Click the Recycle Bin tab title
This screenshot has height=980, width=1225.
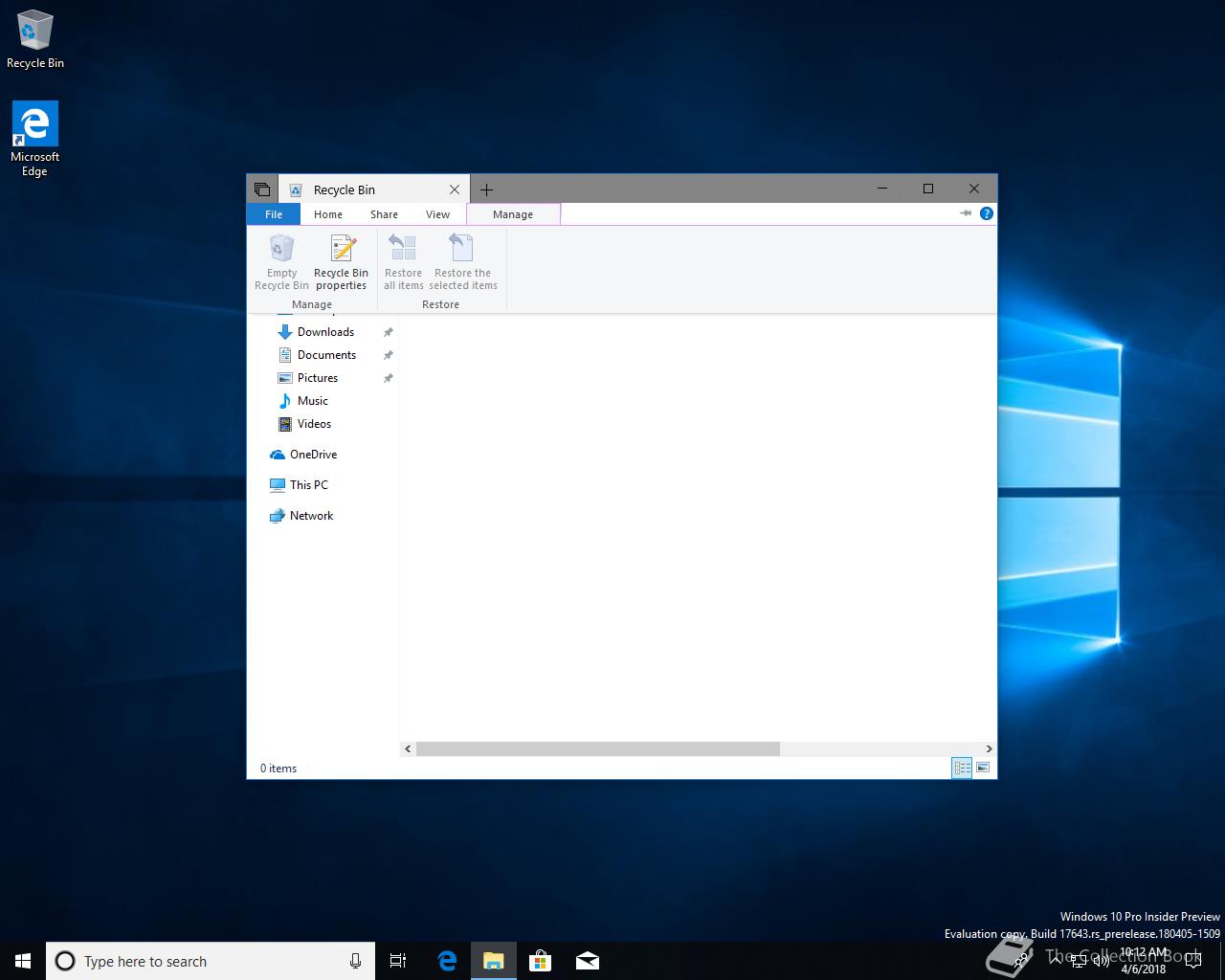click(x=345, y=189)
